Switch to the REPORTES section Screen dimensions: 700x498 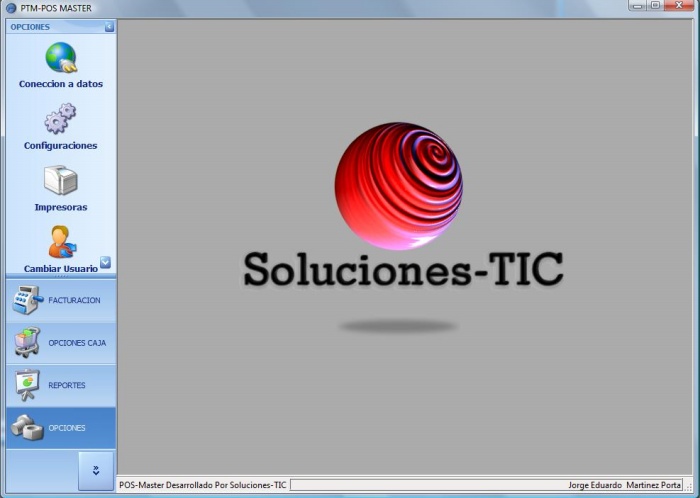tap(61, 385)
